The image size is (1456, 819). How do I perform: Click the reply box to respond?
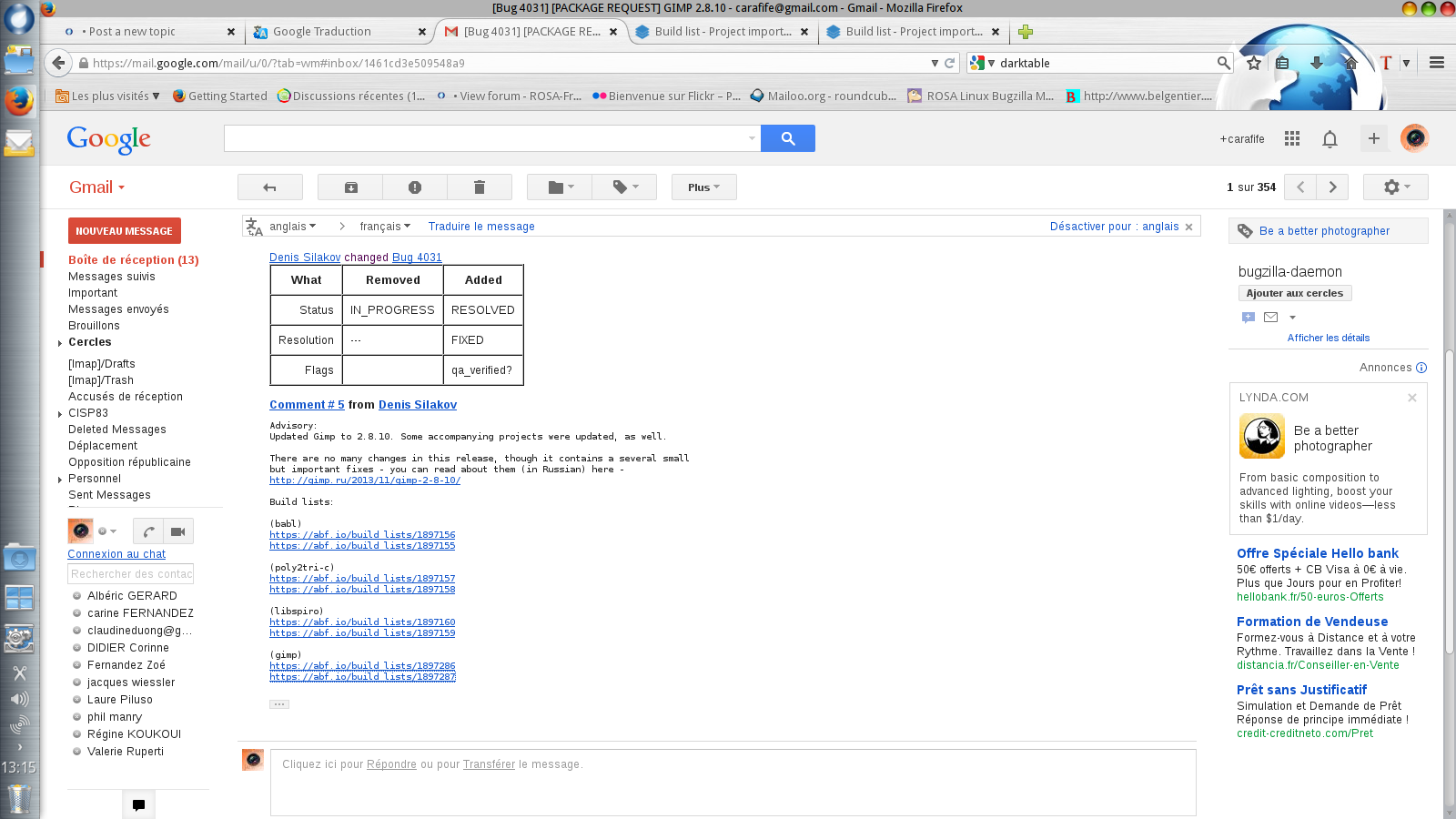733,783
